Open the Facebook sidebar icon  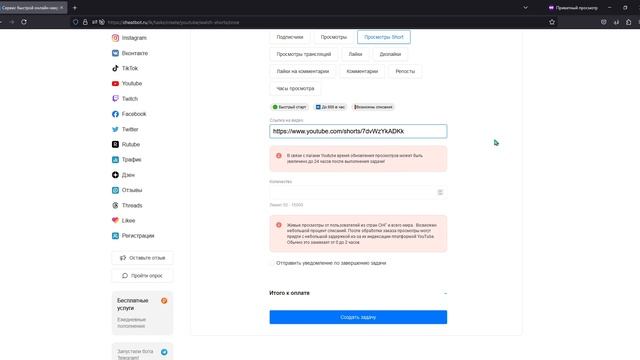(116, 114)
